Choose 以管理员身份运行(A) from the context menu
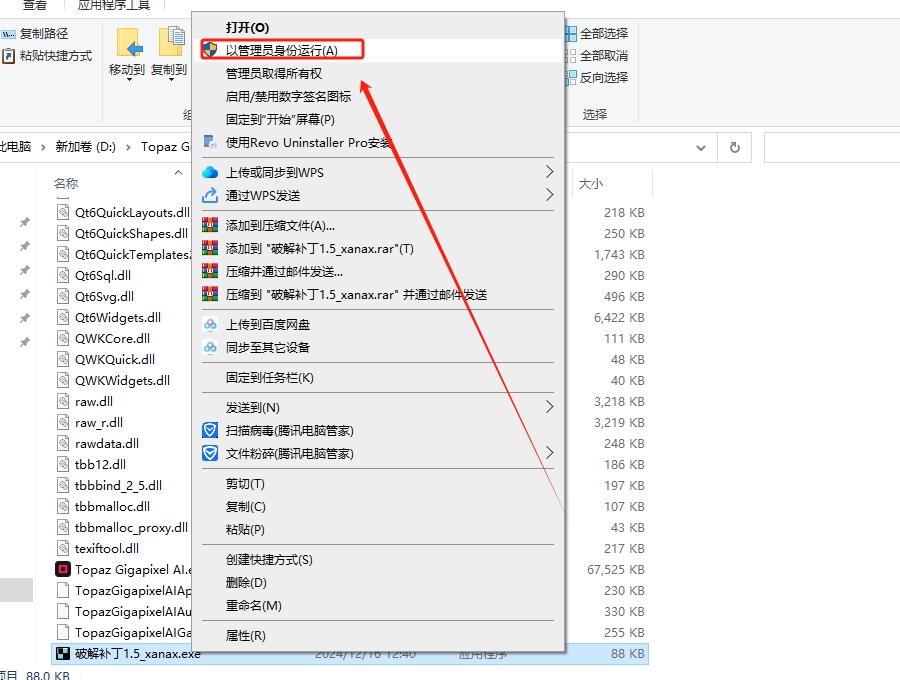 (280, 48)
